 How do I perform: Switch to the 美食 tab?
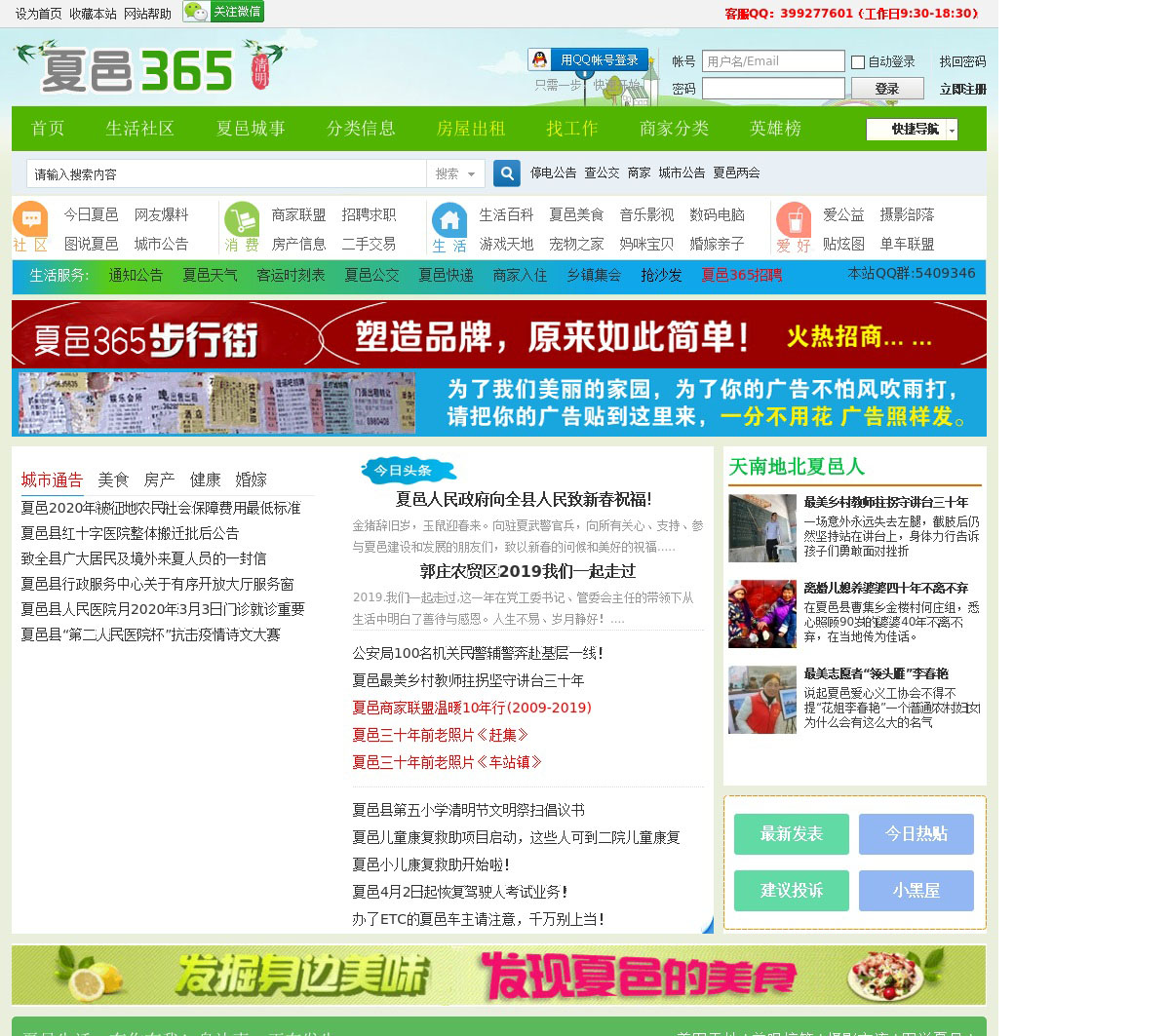(x=113, y=480)
